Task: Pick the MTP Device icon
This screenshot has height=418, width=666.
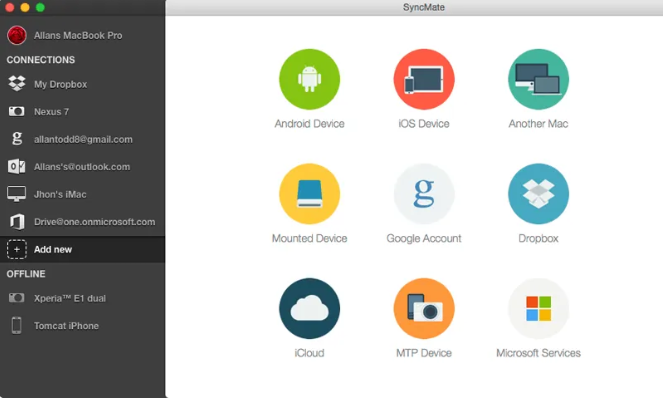Action: pos(424,309)
